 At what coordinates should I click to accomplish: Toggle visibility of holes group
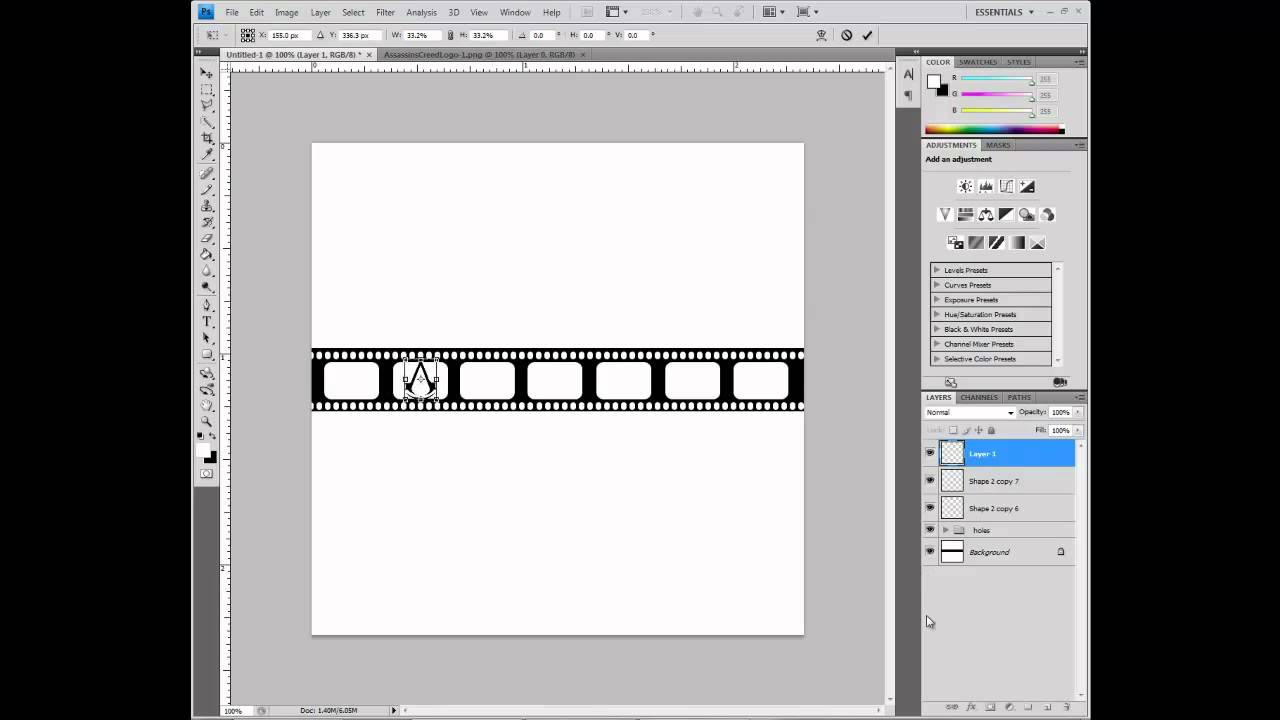[x=930, y=530]
